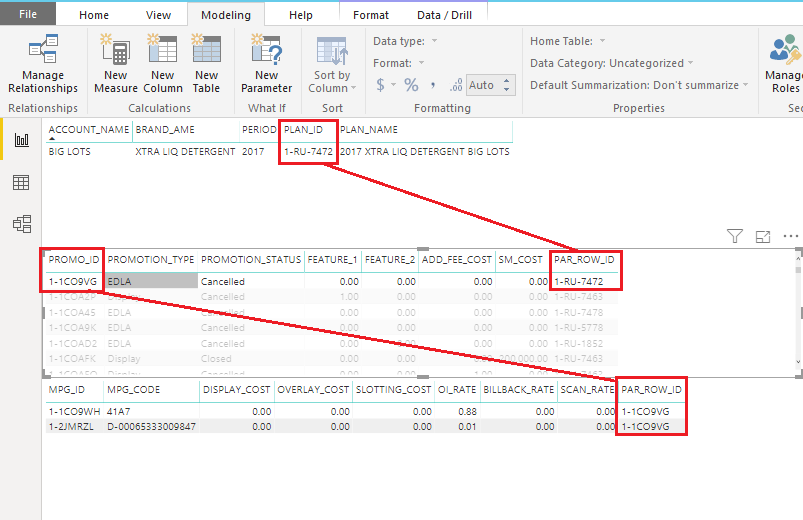This screenshot has width=803, height=520.
Task: Open the Sort by Column menu
Action: click(332, 65)
